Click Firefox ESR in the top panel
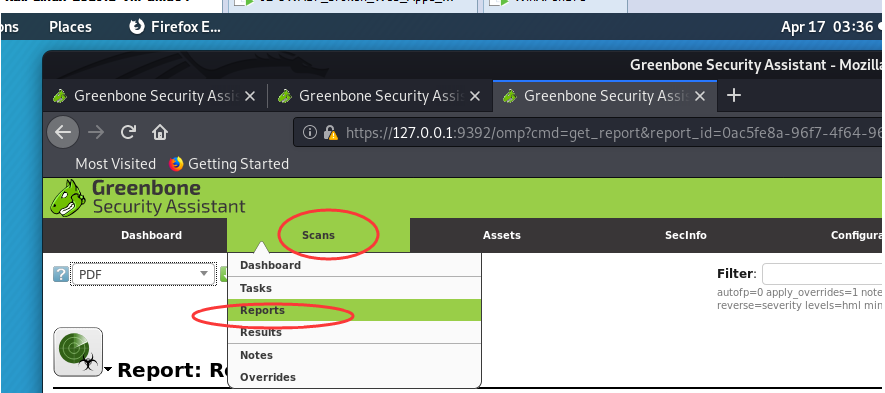This screenshot has height=393, width=885. pyautogui.click(x=175, y=27)
